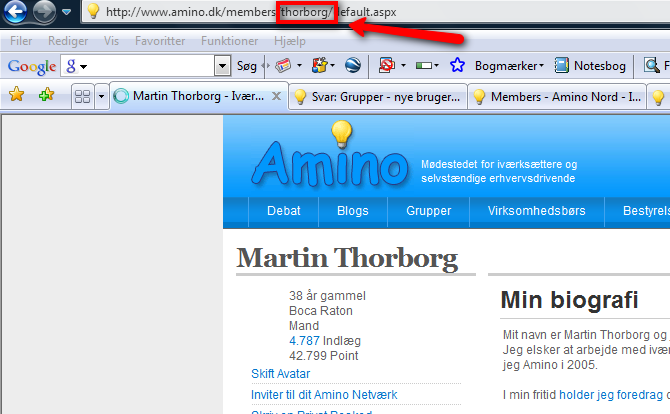
Task: Click the Amino logo
Action: pos(330,156)
